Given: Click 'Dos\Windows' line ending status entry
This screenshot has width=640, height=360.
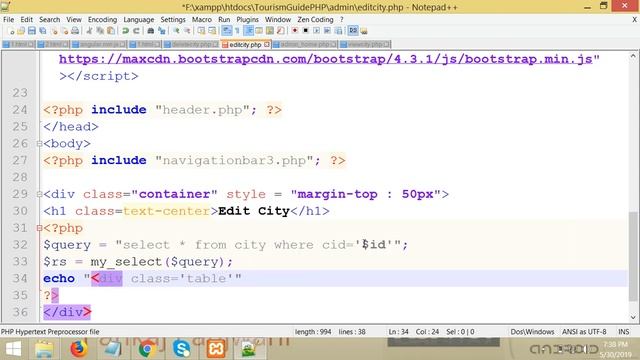Looking at the screenshot, I should point(532,332).
